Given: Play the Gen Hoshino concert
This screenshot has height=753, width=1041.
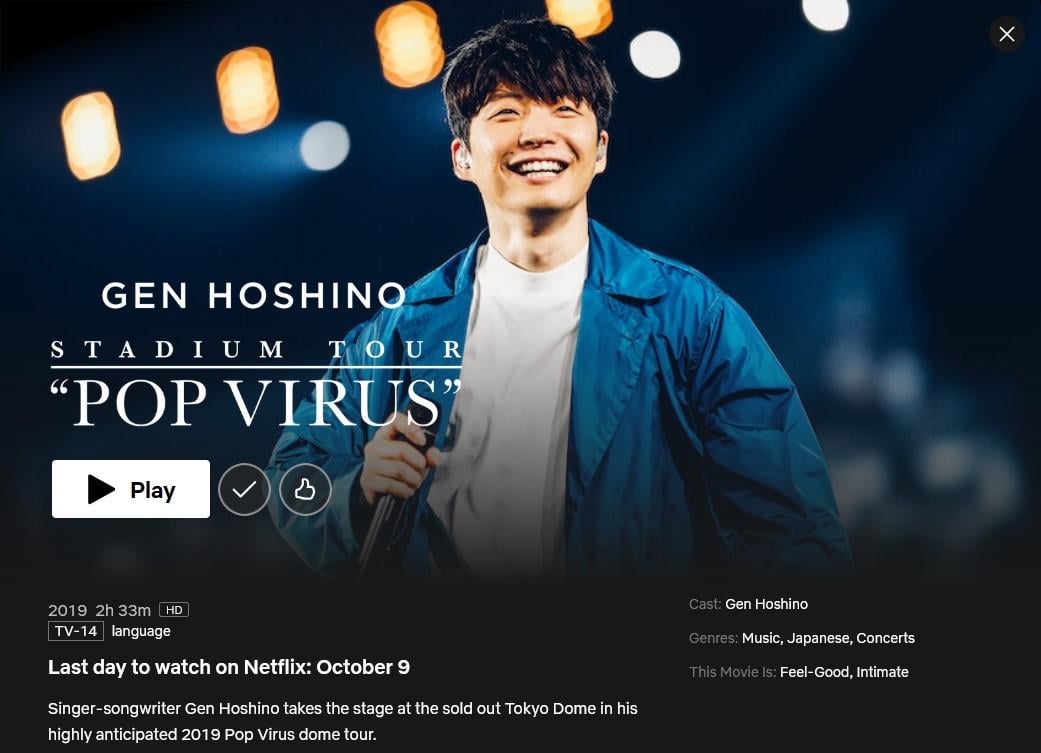Looking at the screenshot, I should (x=131, y=489).
